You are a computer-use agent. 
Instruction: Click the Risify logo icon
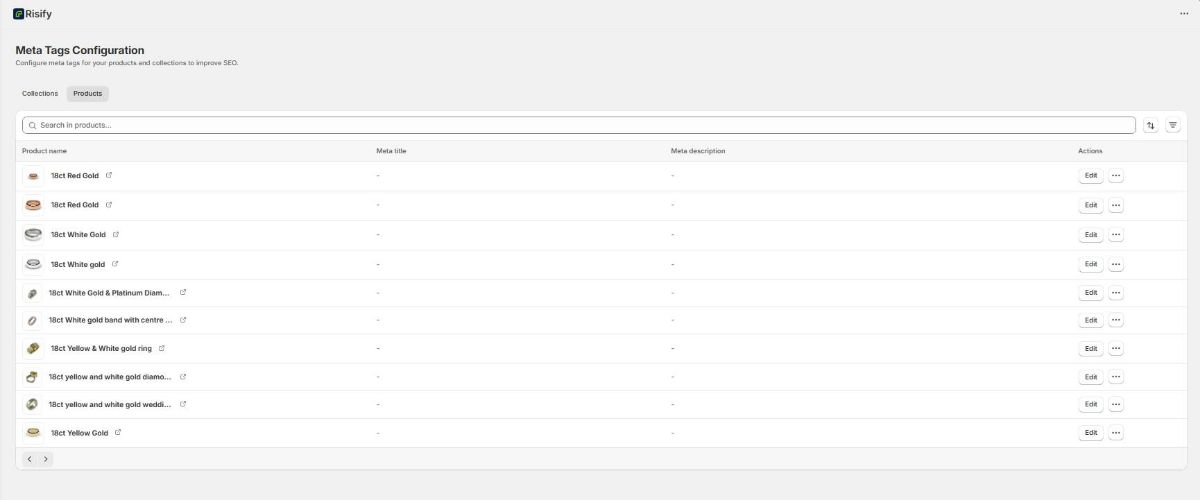18,14
